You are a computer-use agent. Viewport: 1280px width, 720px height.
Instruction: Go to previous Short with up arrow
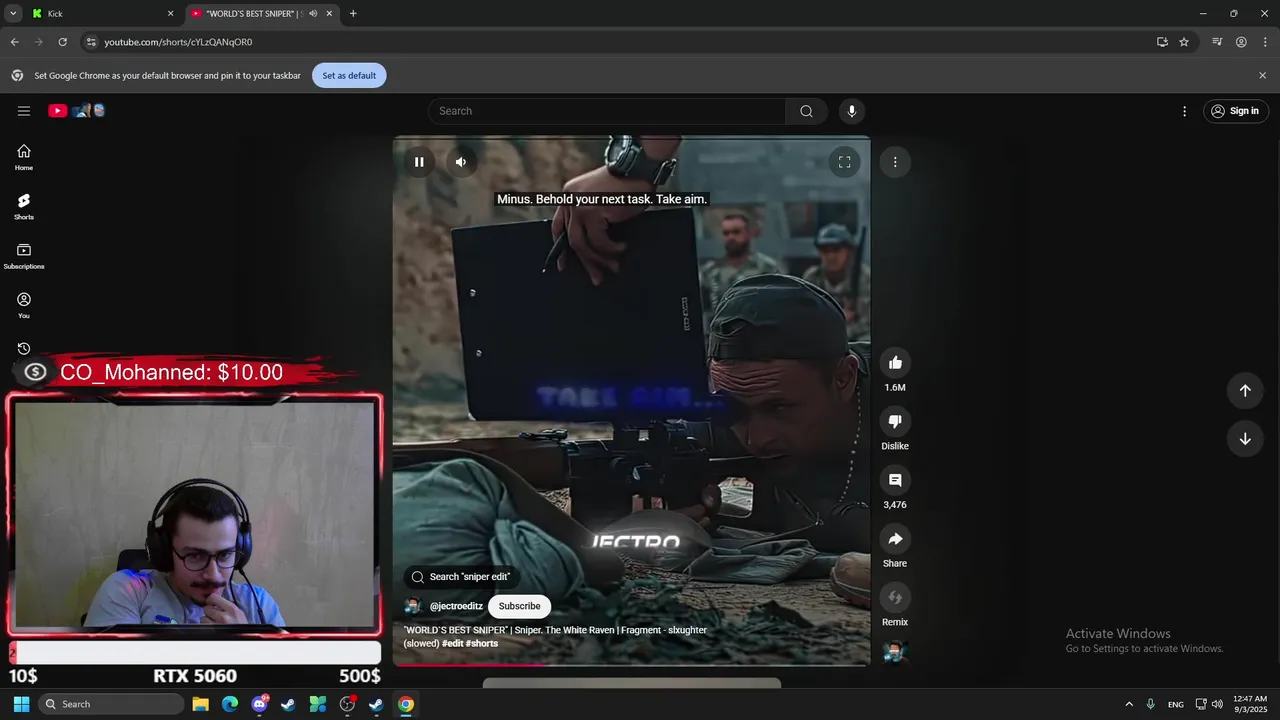tap(1245, 391)
